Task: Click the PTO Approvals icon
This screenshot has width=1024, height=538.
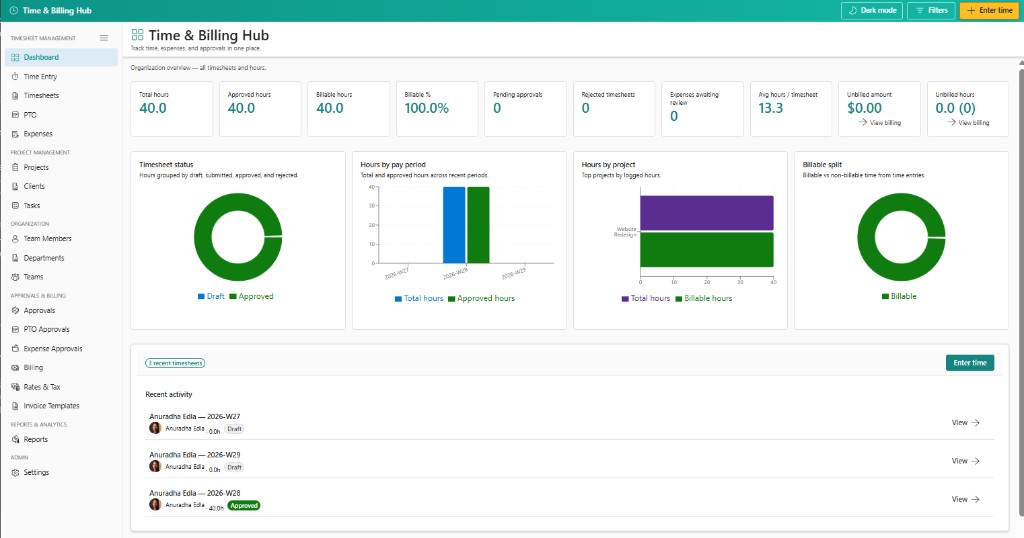Action: 15,329
